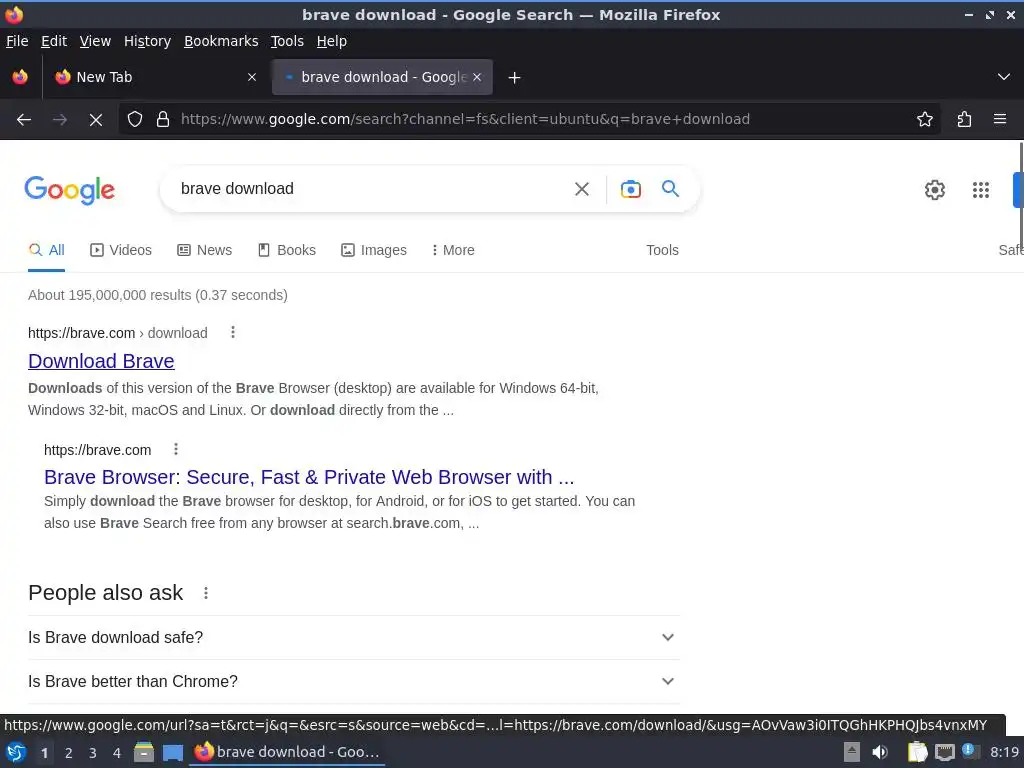
Task: Show the desktop from the taskbar icon
Action: (x=173, y=752)
